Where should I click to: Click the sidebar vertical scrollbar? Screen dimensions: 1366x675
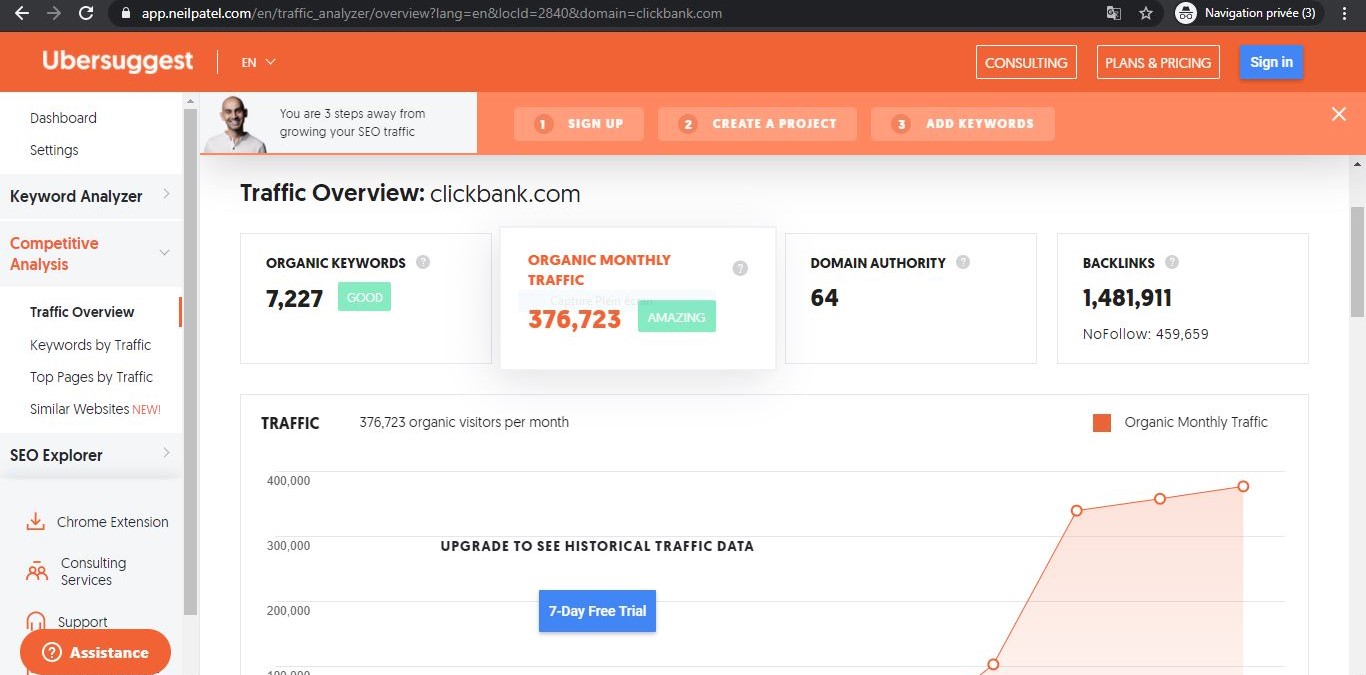tap(191, 360)
